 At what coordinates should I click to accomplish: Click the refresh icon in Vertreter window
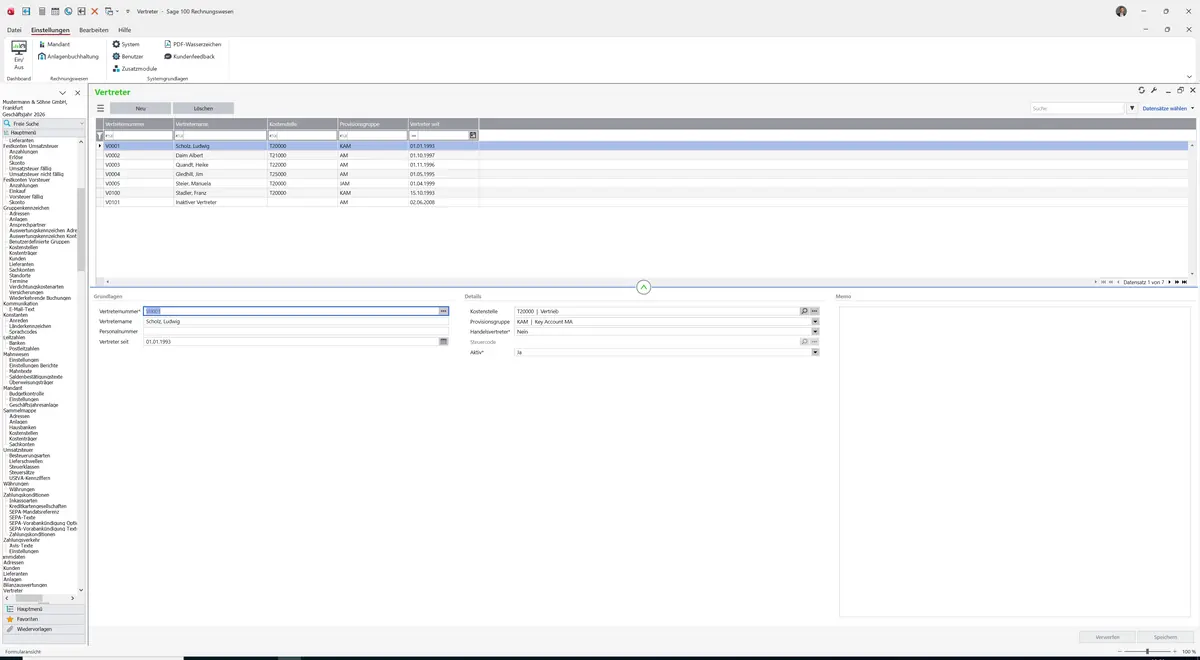(1142, 91)
